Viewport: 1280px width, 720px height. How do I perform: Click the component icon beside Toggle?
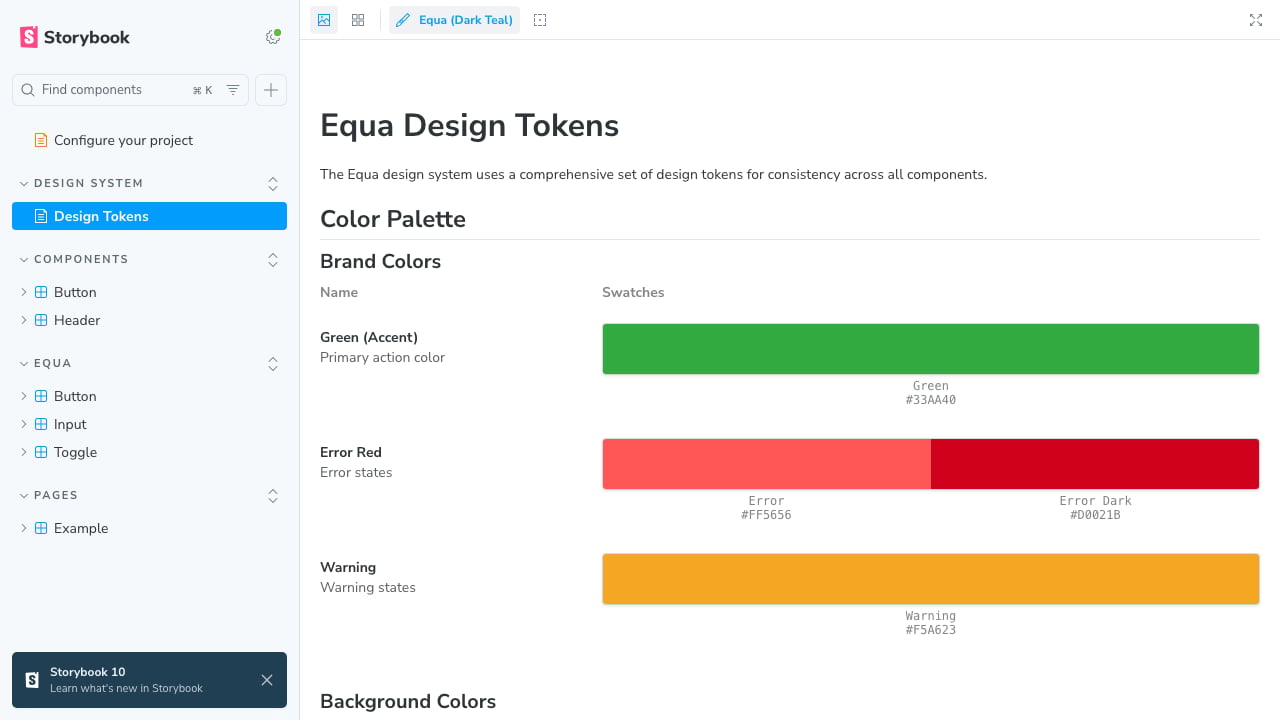(41, 452)
